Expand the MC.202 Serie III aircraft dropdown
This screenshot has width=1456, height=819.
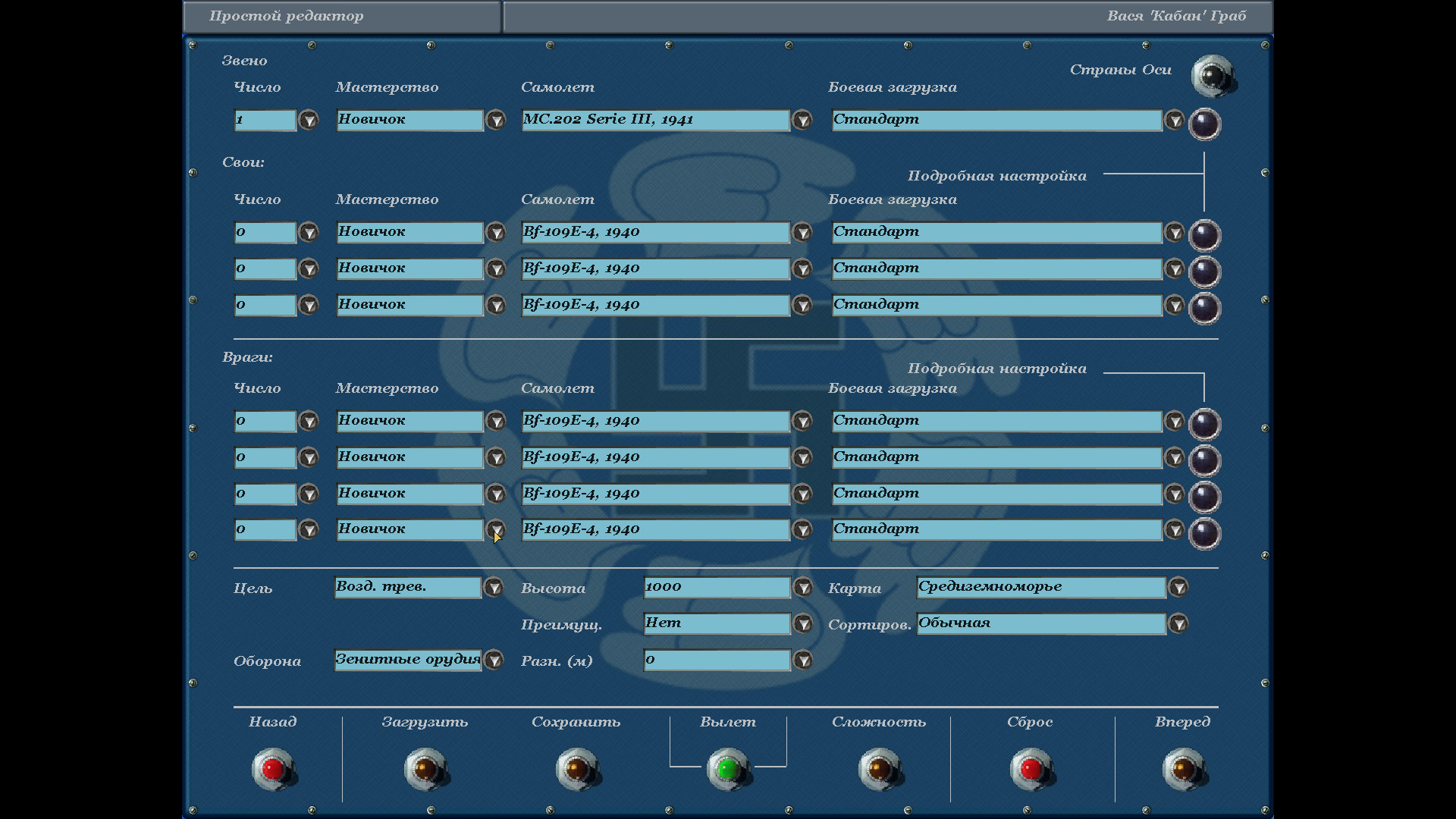point(802,120)
